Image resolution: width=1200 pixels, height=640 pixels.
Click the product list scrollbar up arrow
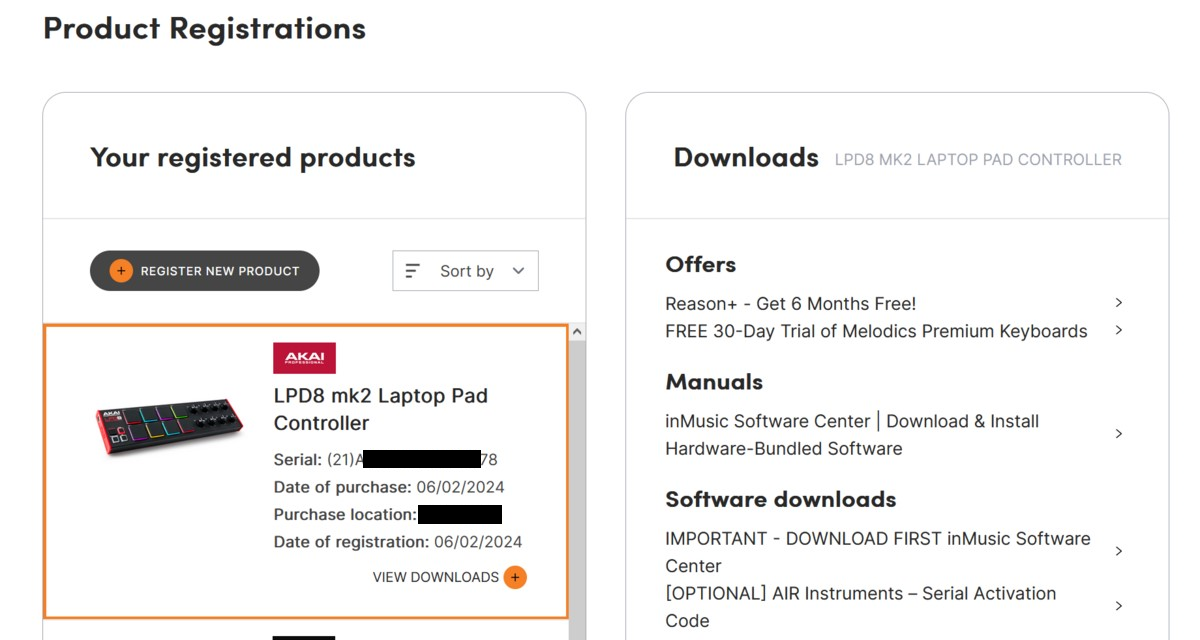click(577, 332)
